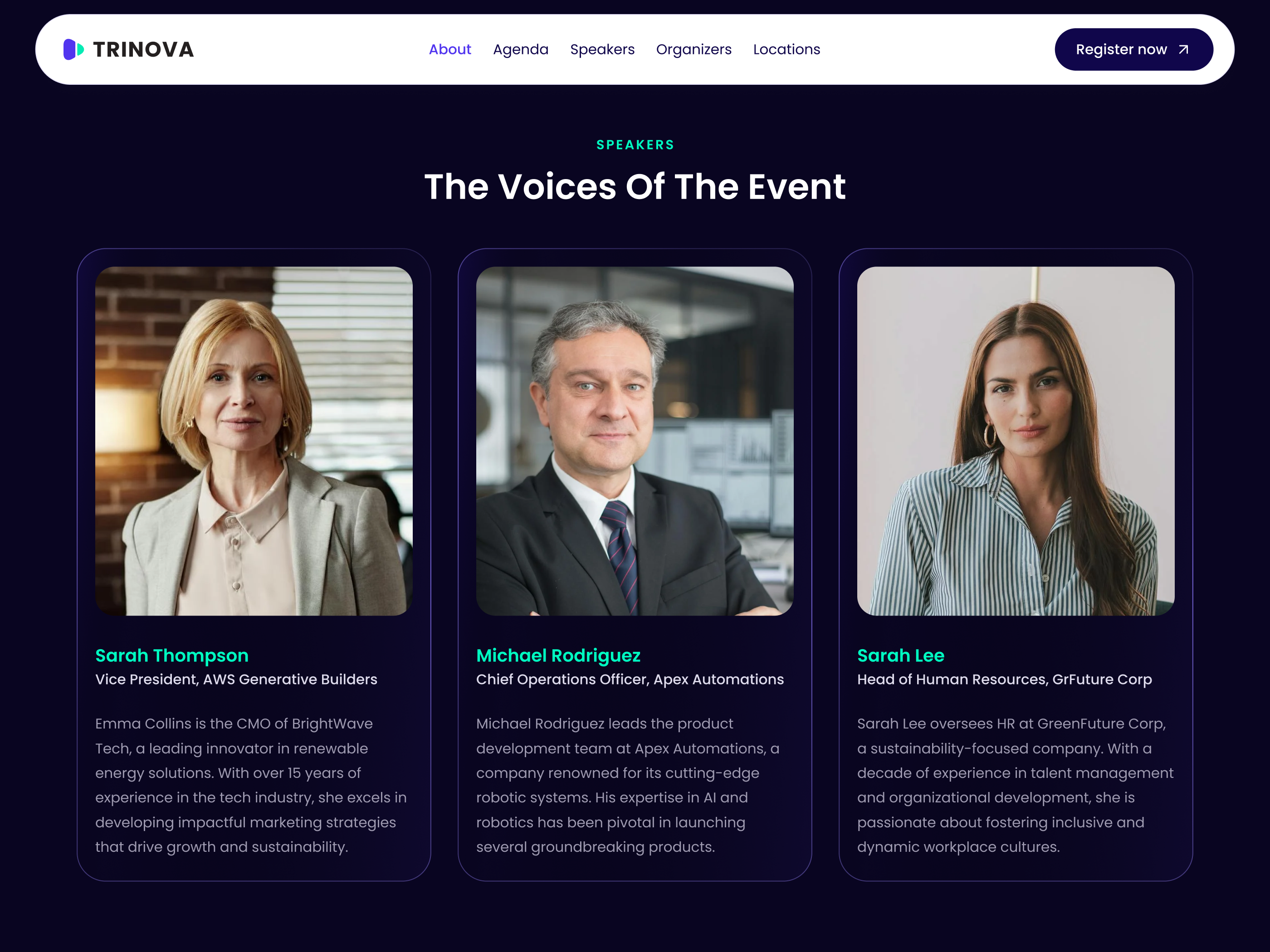The height and width of the screenshot is (952, 1270).
Task: Open the Speakers page
Action: pyautogui.click(x=602, y=50)
